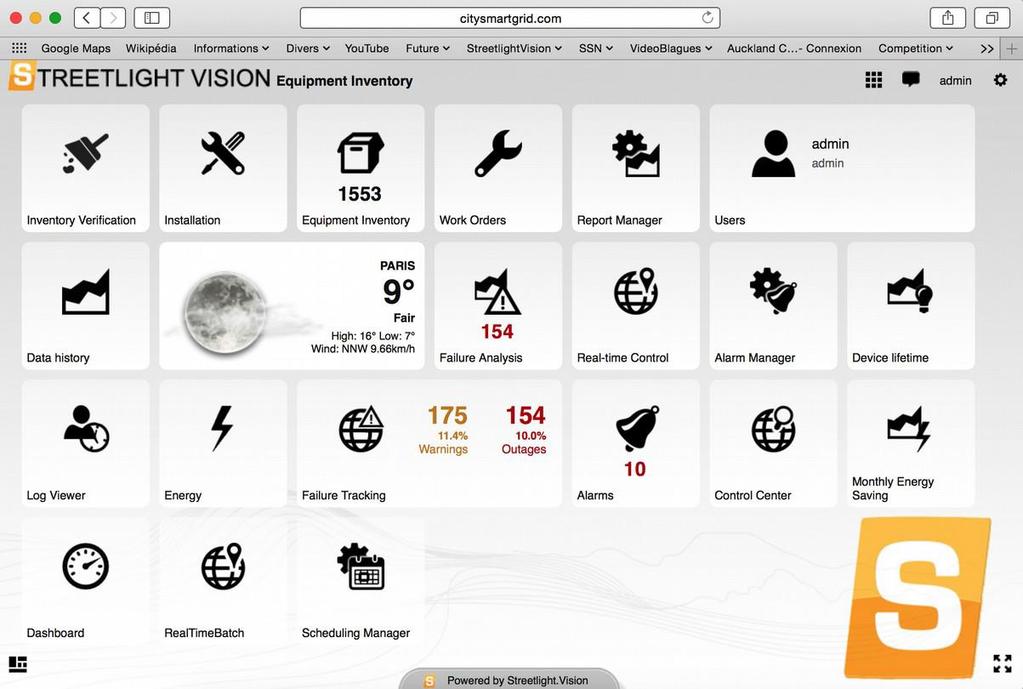Launch the RealTimeBatch globe-pin icon
The height and width of the screenshot is (689, 1023).
[223, 566]
